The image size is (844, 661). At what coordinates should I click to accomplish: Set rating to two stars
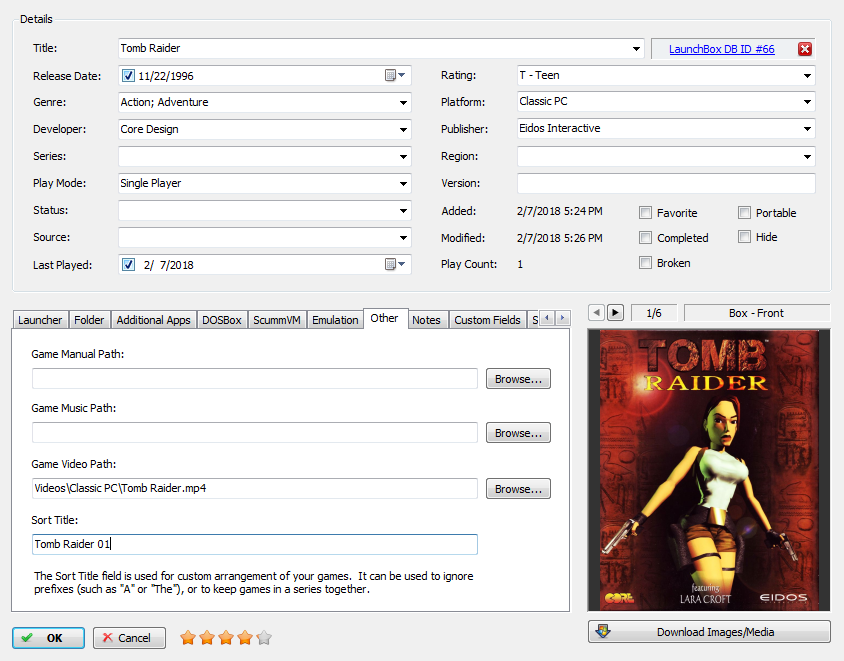click(x=207, y=638)
